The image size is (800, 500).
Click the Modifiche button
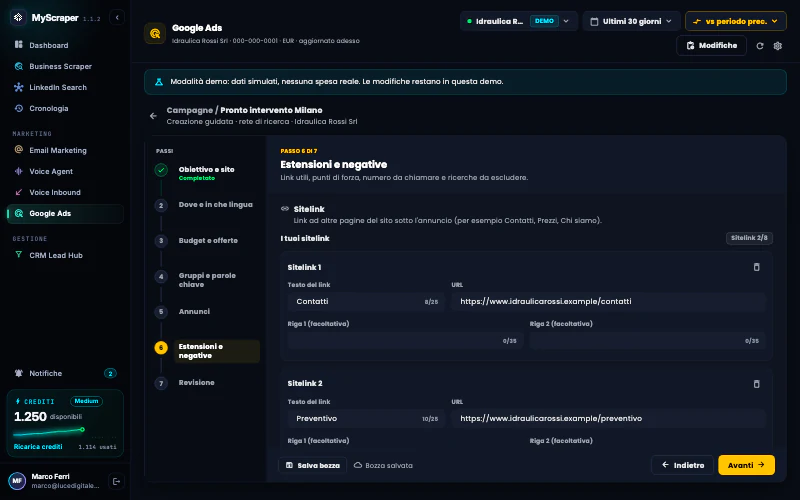[x=711, y=45]
